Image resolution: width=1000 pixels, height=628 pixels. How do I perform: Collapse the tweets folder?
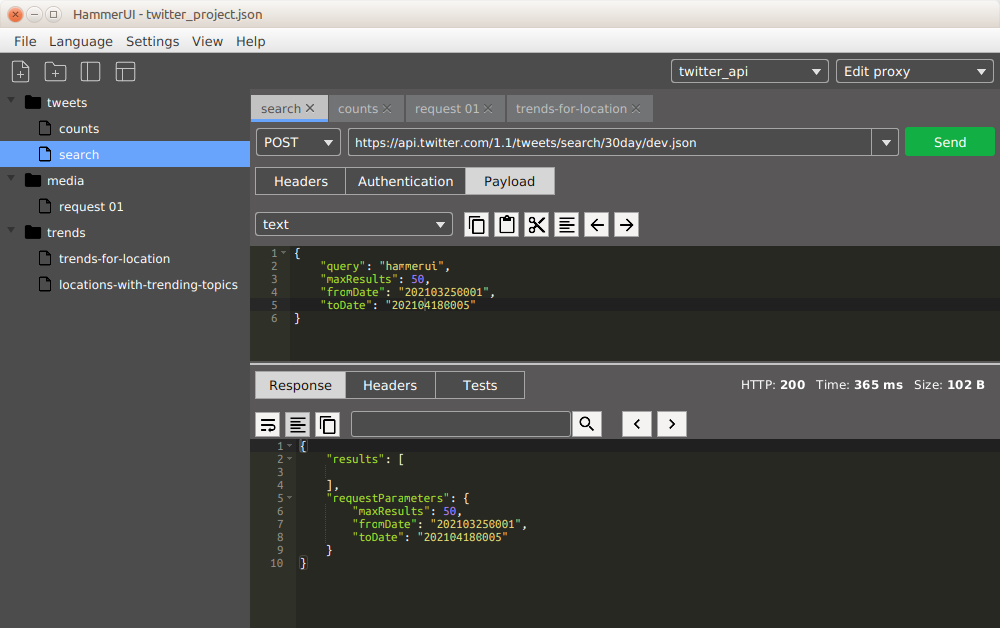click(12, 102)
